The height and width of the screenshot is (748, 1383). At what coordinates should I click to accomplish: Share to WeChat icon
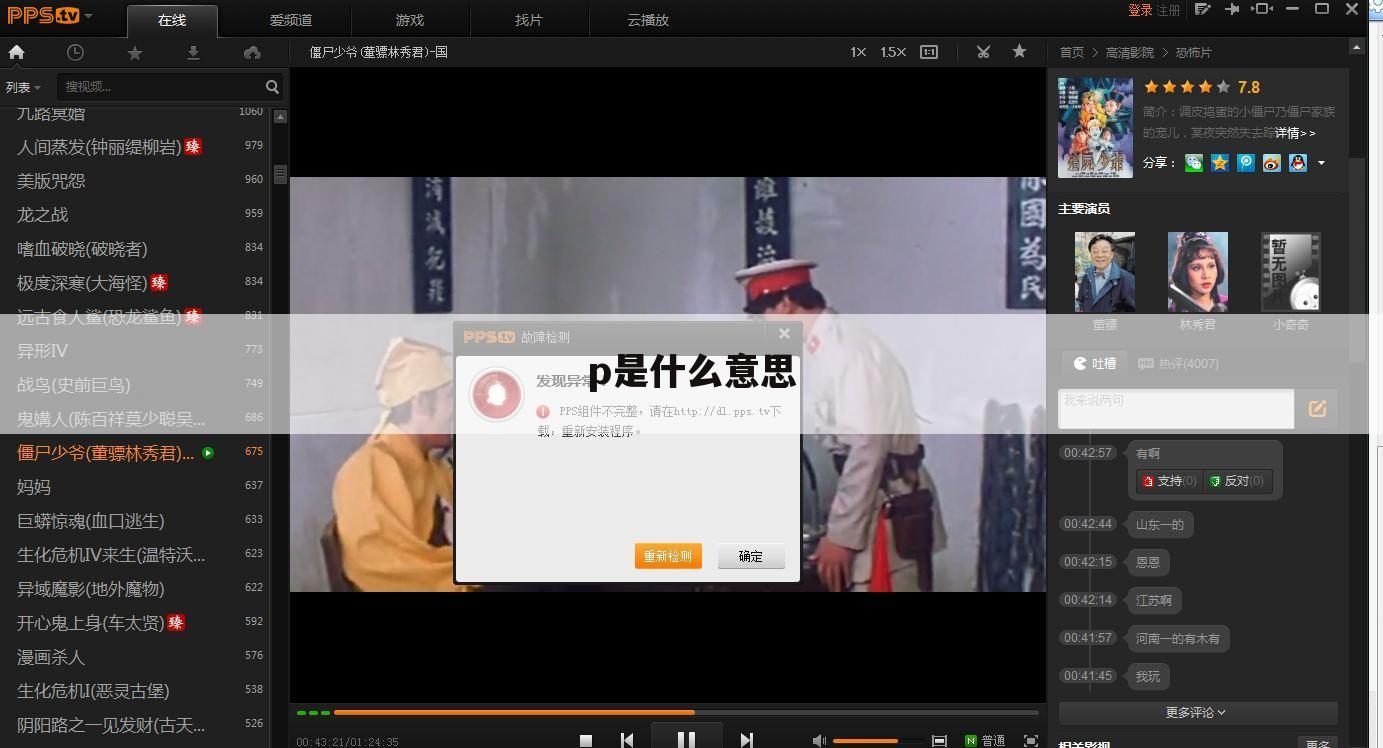1194,162
